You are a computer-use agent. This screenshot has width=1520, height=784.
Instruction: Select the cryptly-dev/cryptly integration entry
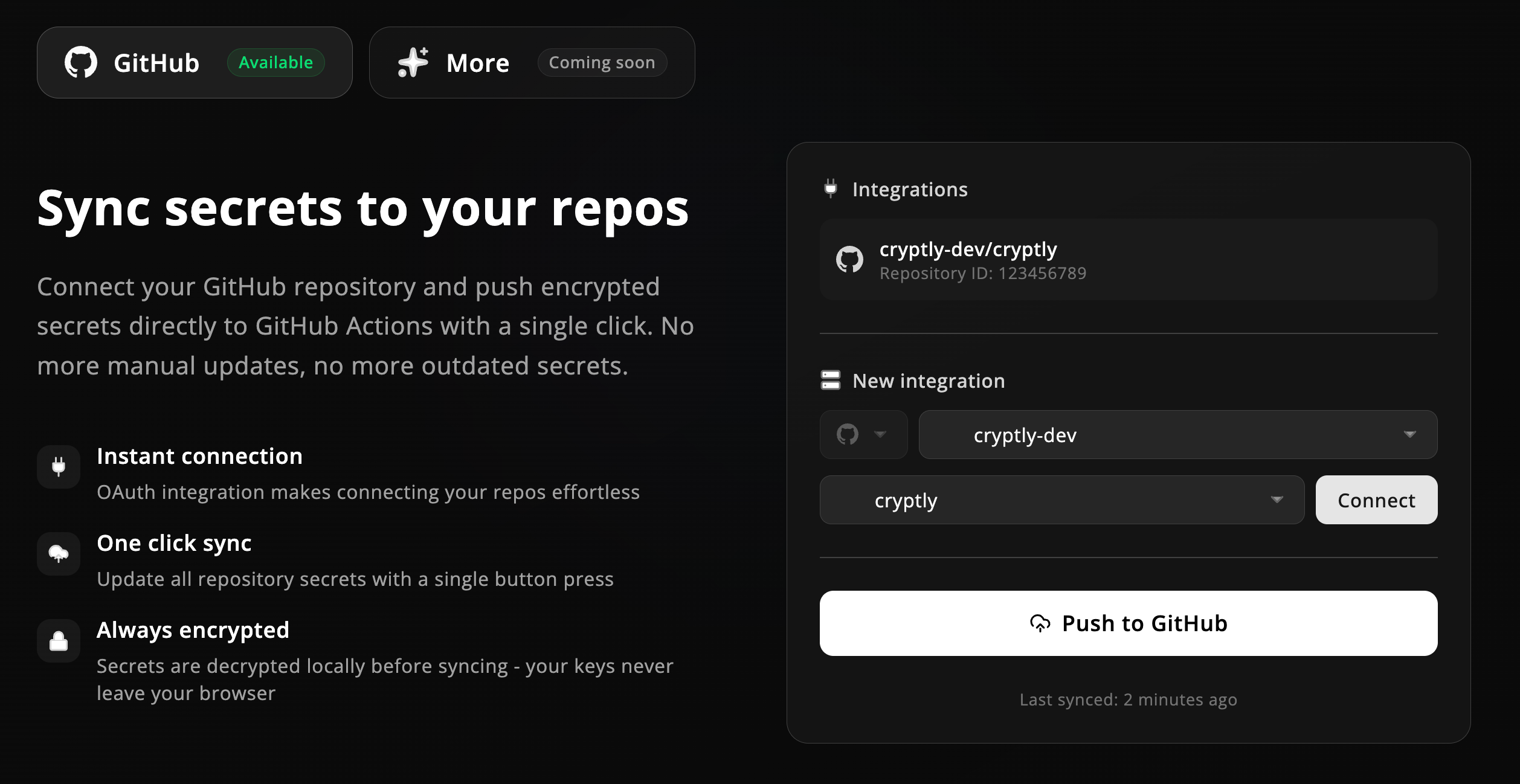[1128, 260]
